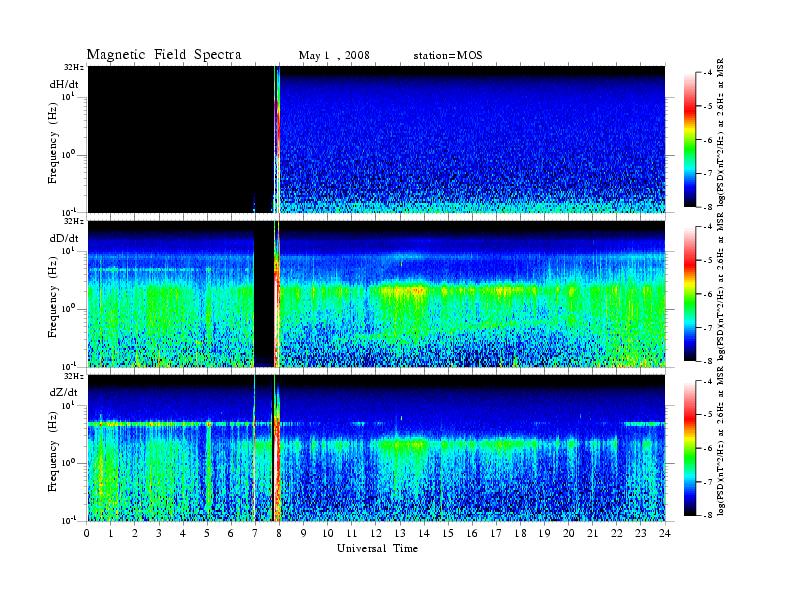Click the -6 tick on the middle colorbar
This screenshot has width=792, height=612.
708,294
